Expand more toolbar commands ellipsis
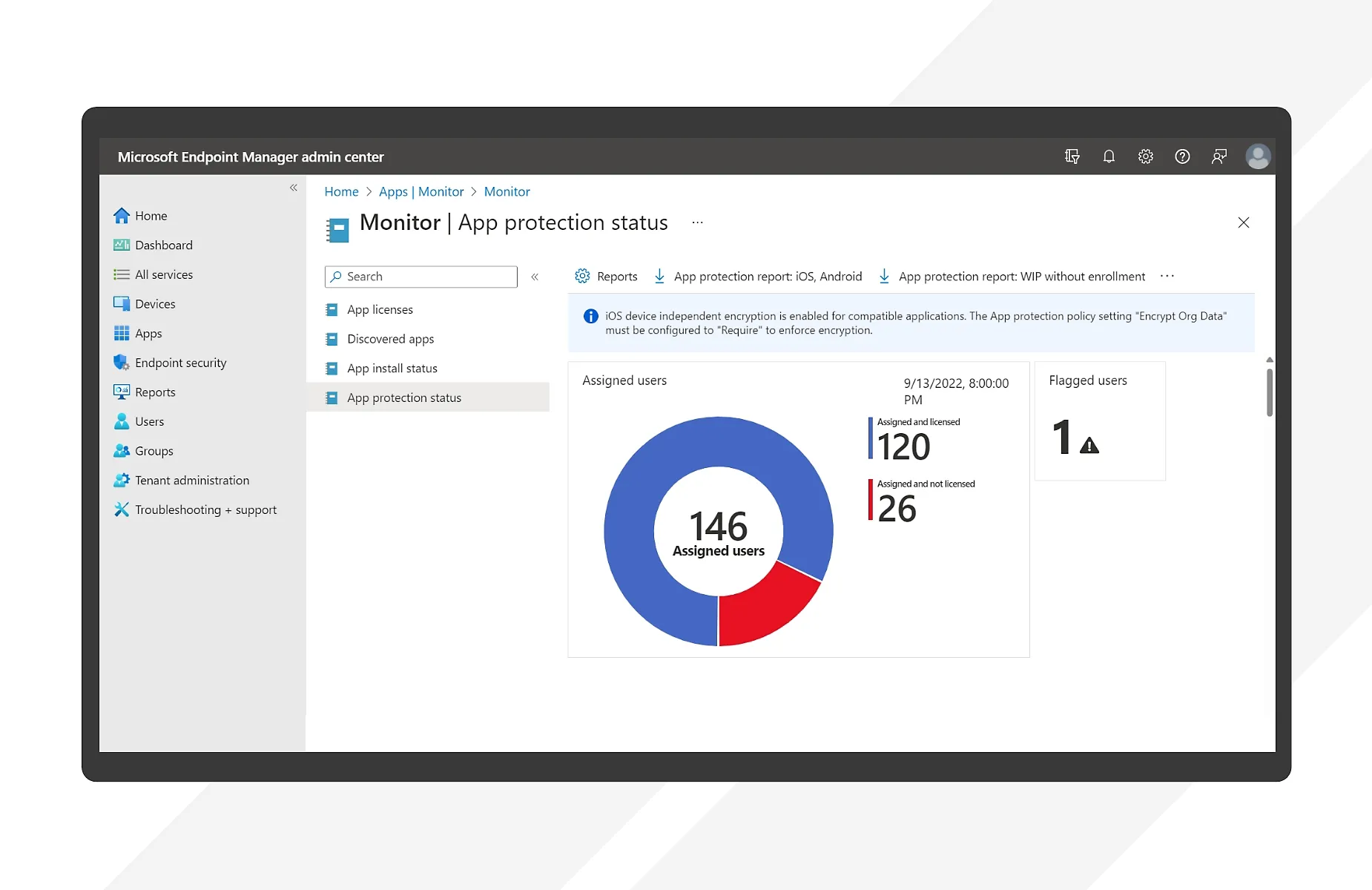The width and height of the screenshot is (1372, 890). pos(1167,277)
